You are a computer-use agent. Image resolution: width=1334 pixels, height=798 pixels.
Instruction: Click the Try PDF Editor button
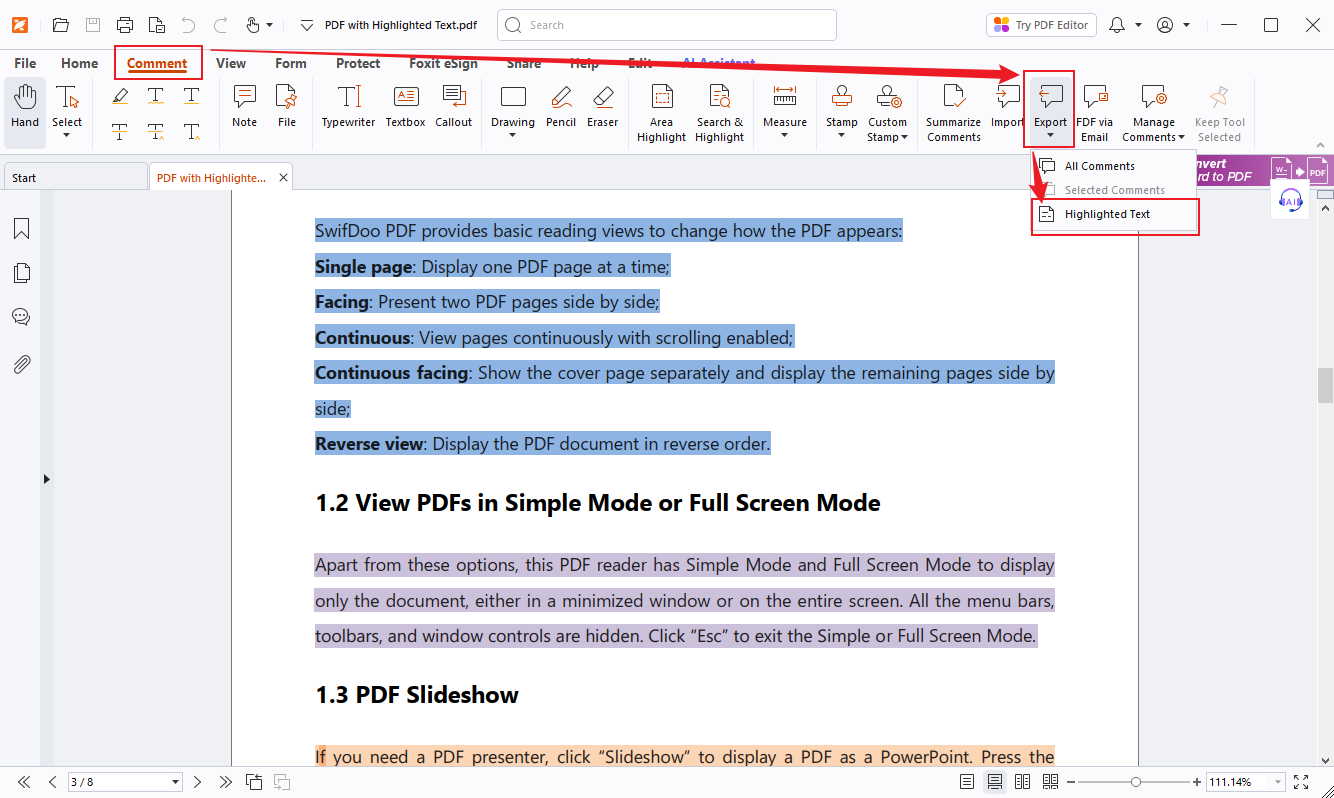1041,25
